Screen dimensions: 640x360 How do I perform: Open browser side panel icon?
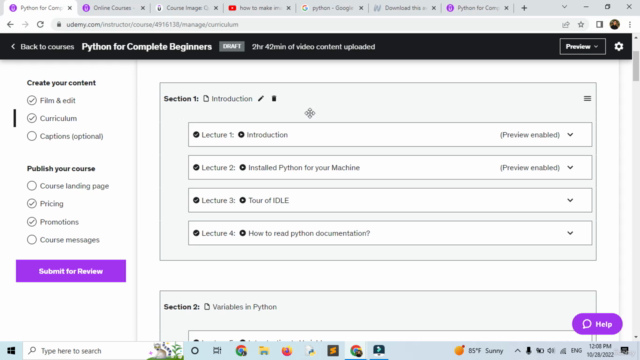599,24
